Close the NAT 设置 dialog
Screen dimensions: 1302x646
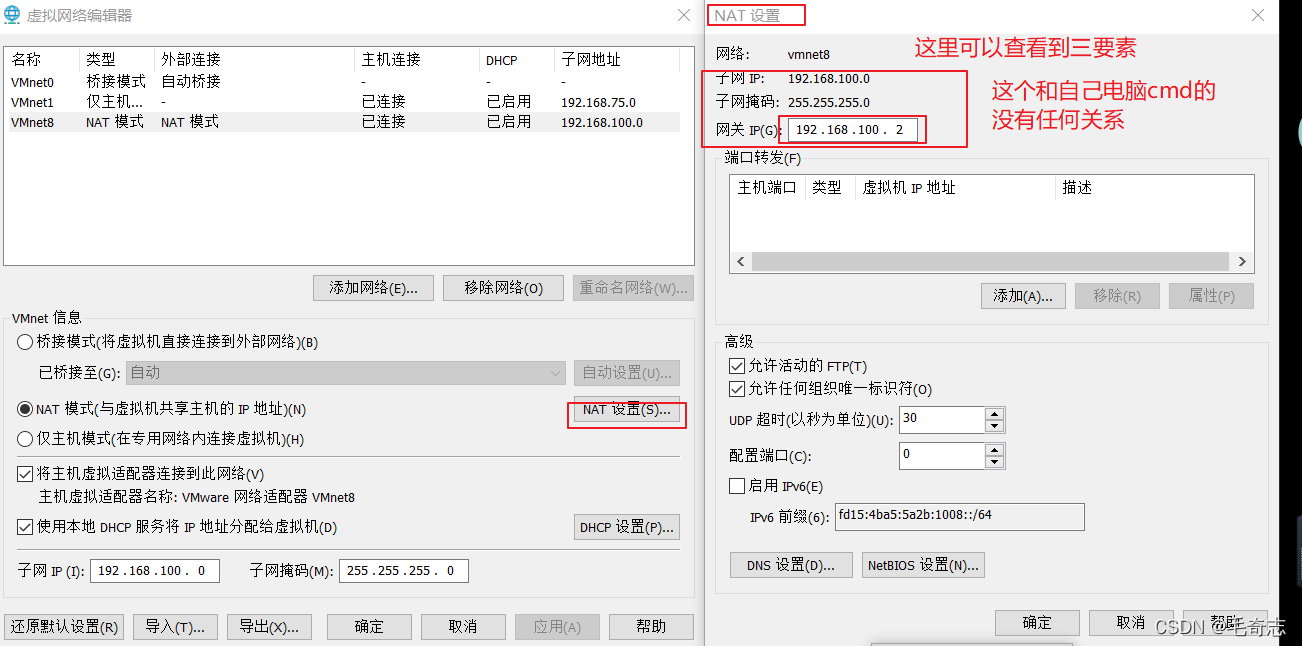(x=1258, y=15)
